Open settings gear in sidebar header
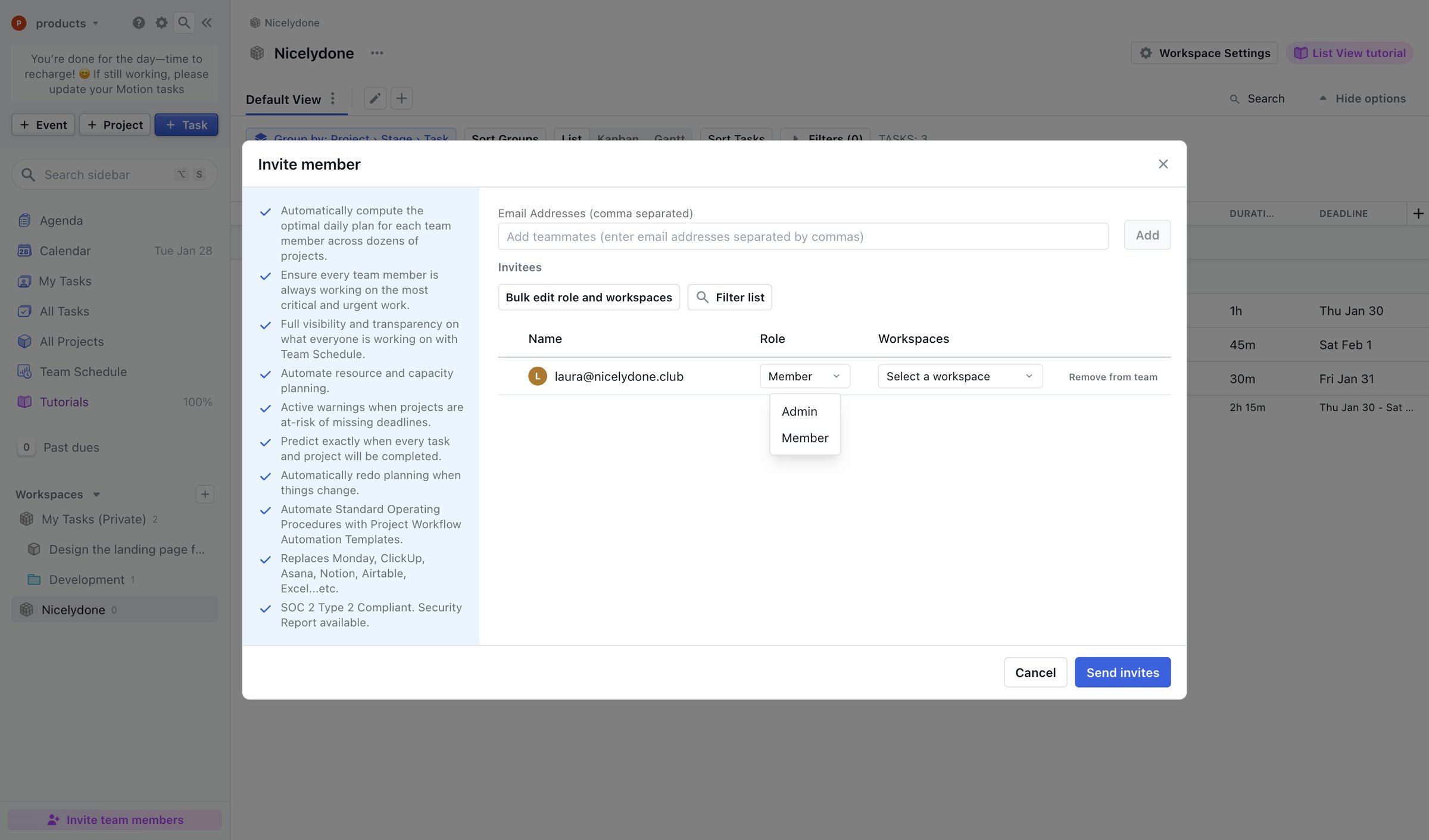This screenshot has height=840, width=1429. click(161, 23)
